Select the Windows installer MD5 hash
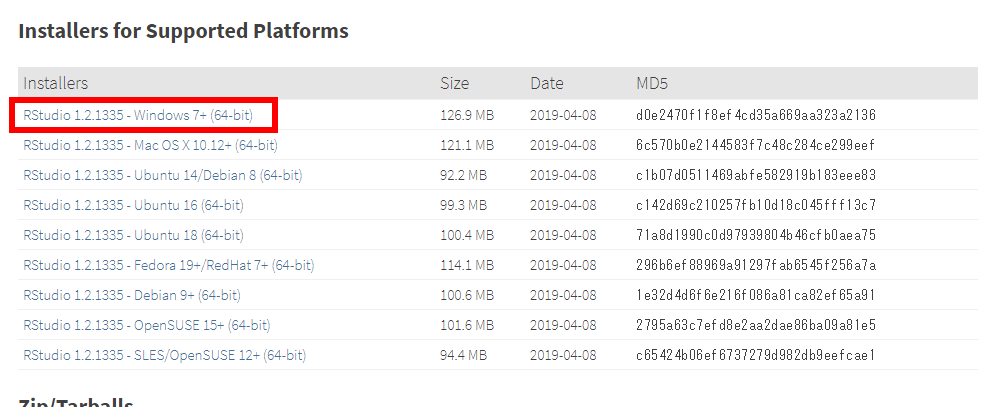The image size is (1007, 407). (756, 116)
